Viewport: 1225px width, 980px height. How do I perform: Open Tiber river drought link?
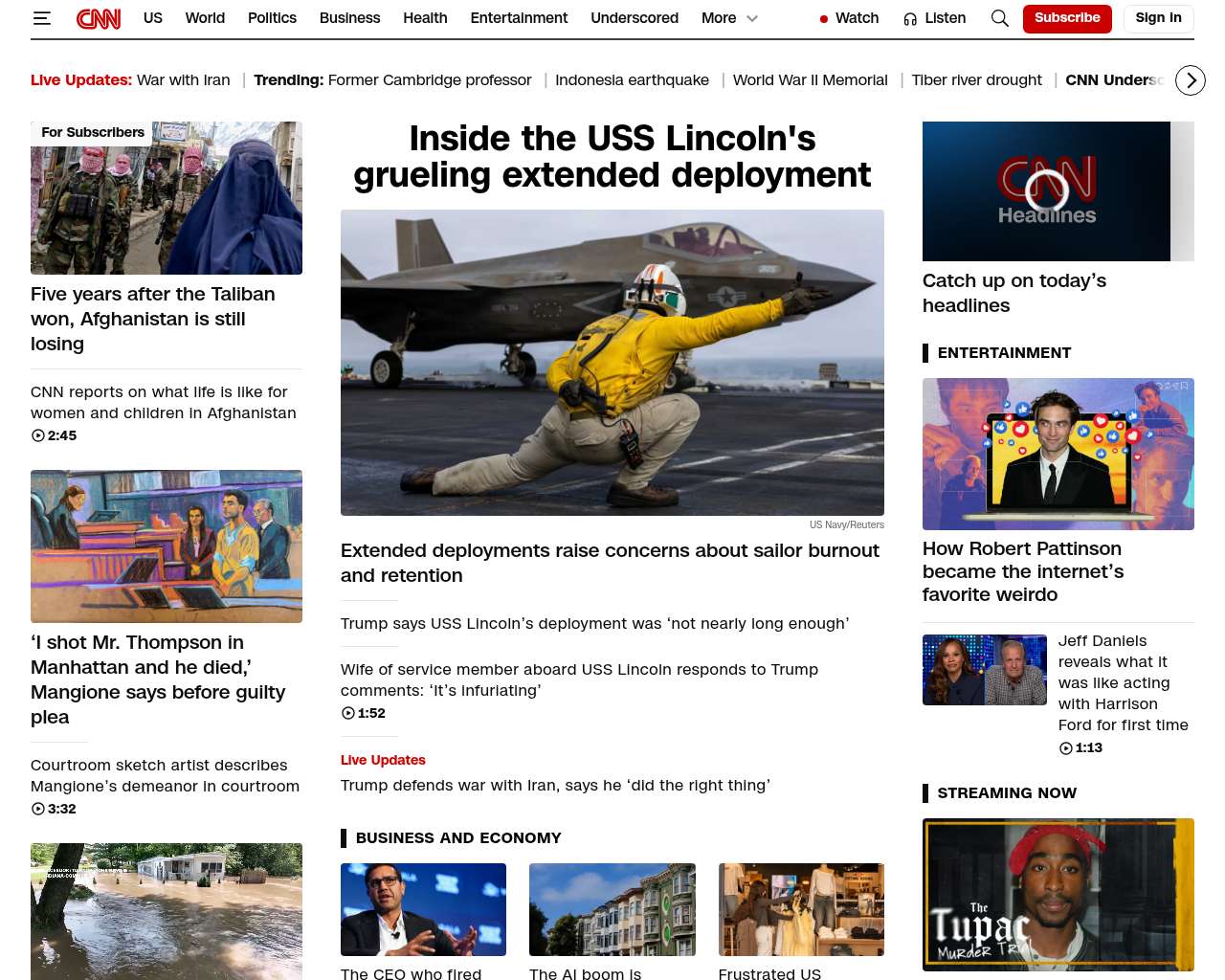[976, 80]
